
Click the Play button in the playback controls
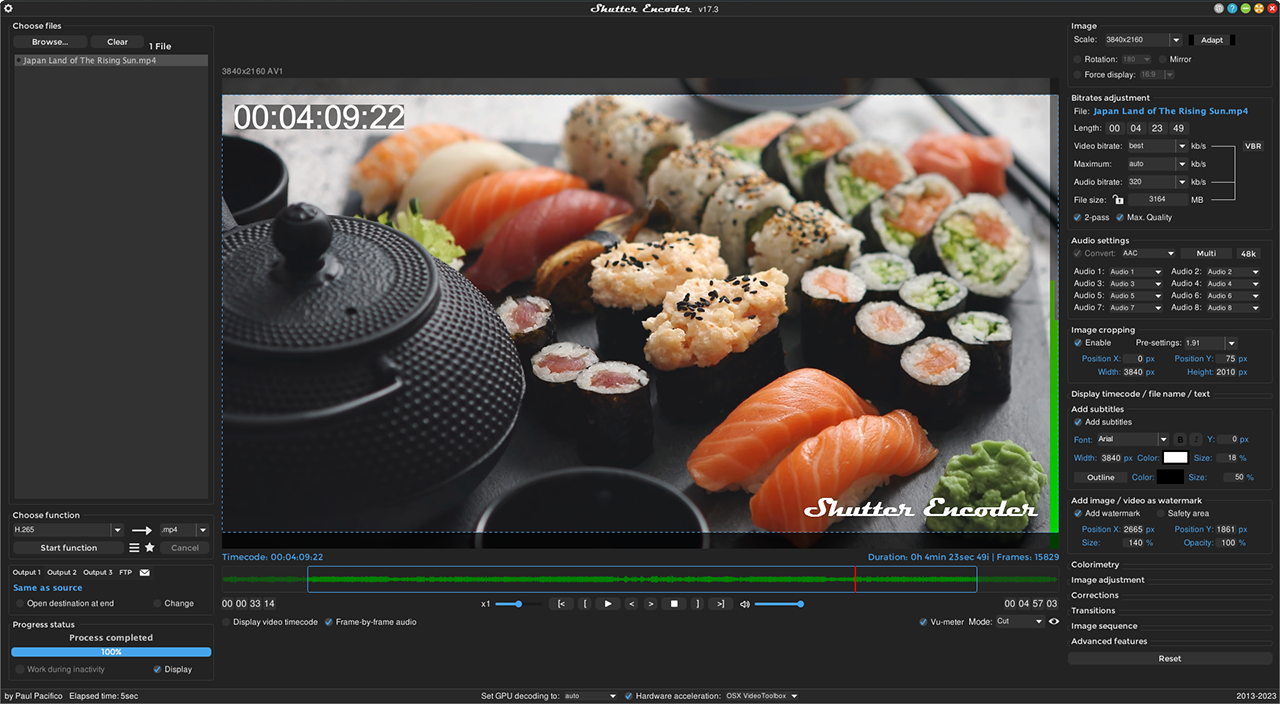607,603
